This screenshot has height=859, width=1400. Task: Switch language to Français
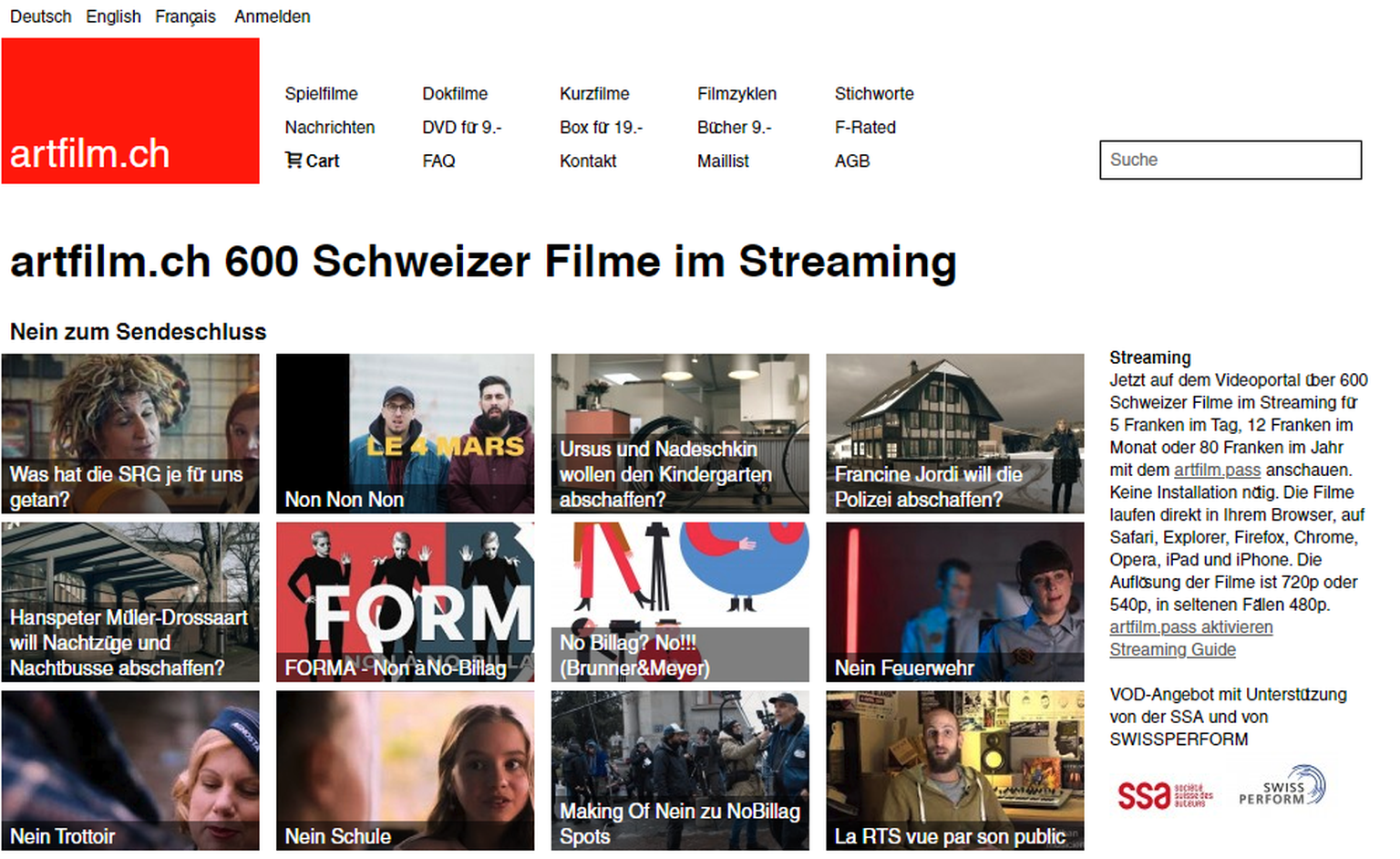coord(185,16)
